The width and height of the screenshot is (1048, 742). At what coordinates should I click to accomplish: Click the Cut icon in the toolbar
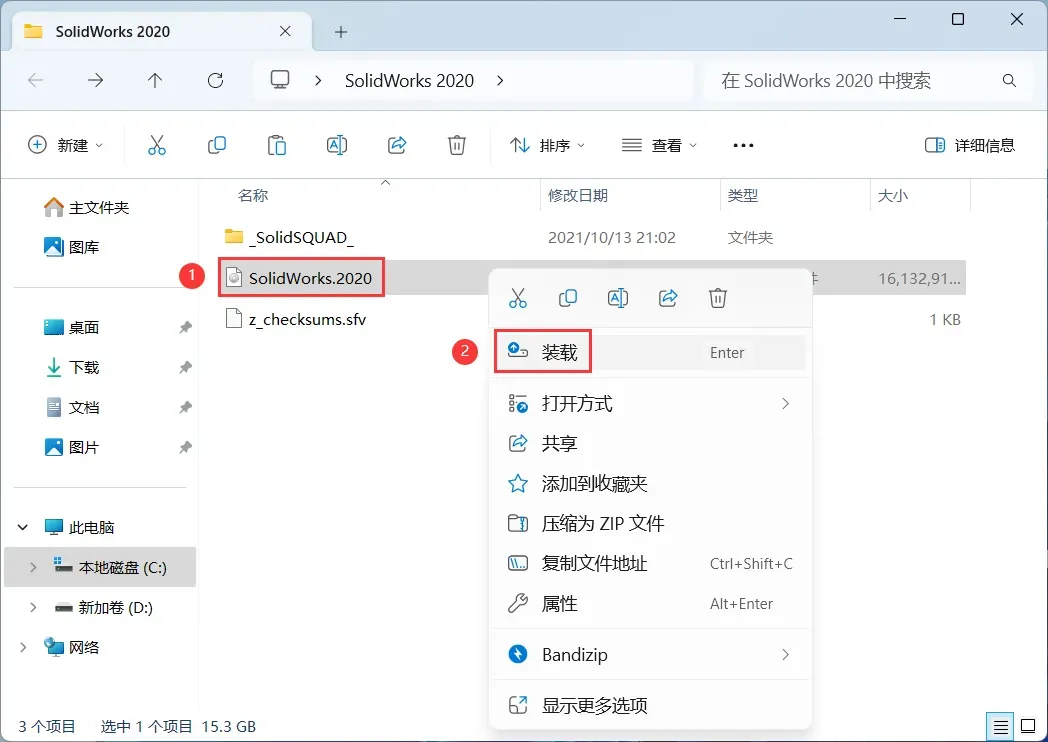(x=157, y=145)
